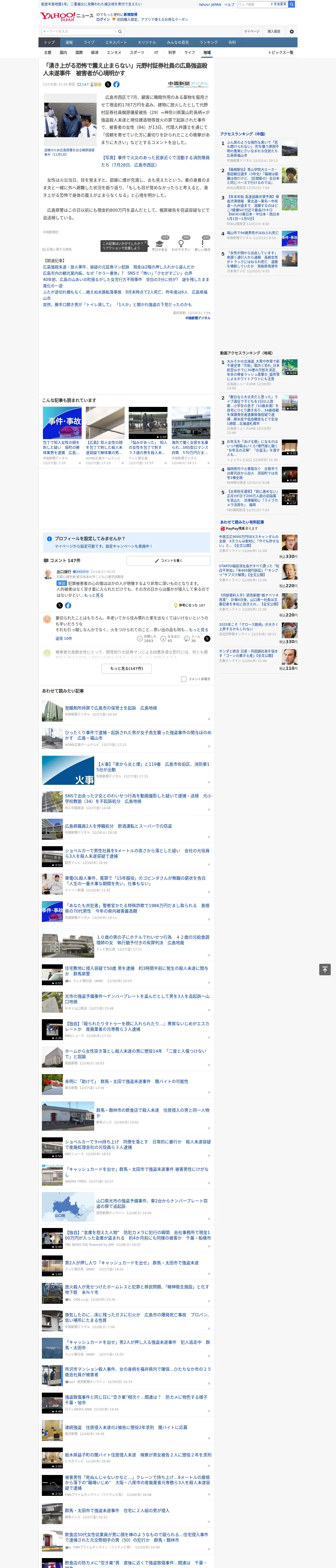Dismiss the 海外で働く女医 recommended card

pos(208,463)
